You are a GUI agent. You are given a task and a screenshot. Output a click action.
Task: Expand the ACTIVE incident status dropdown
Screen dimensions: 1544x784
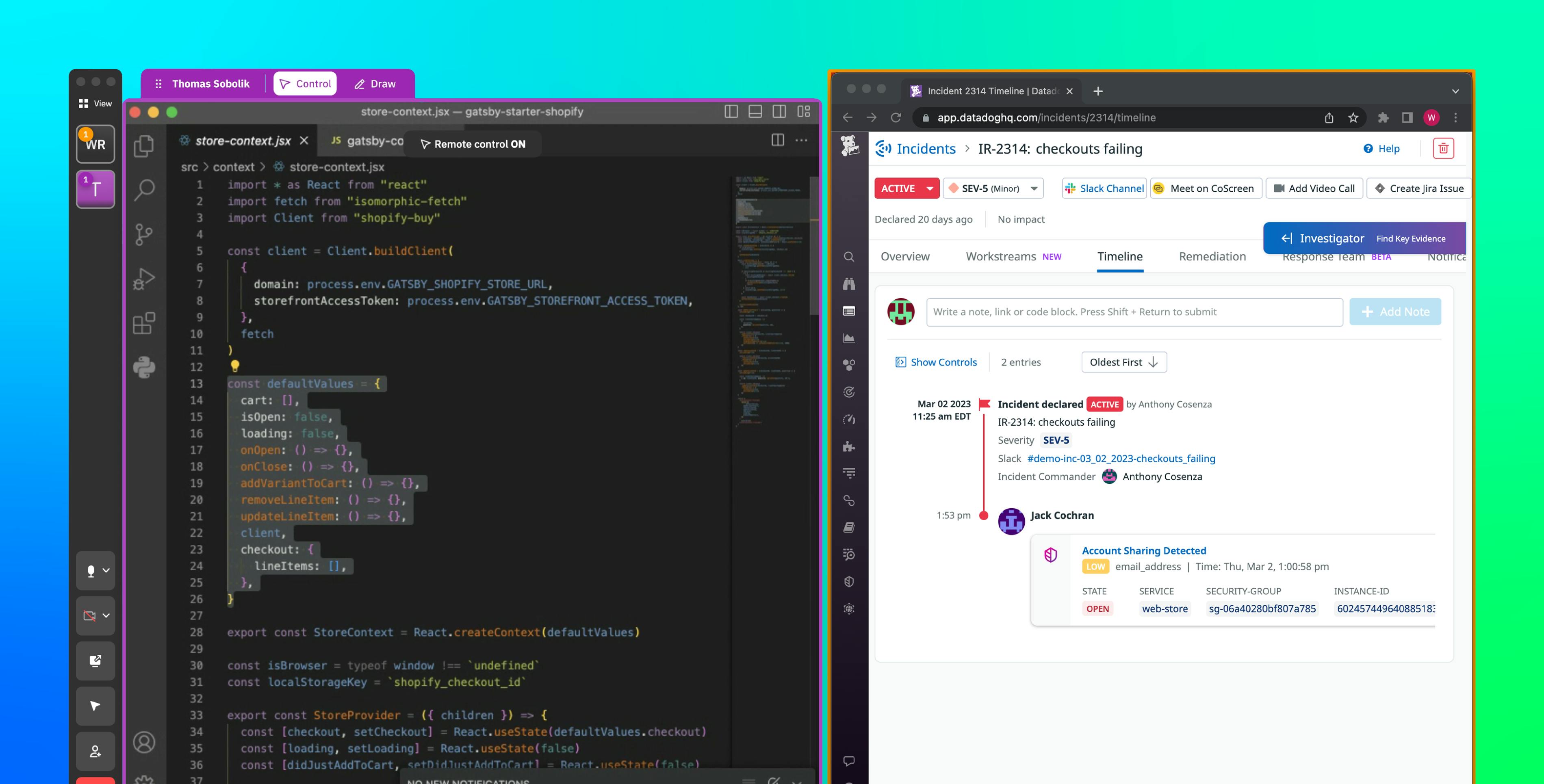tap(906, 188)
